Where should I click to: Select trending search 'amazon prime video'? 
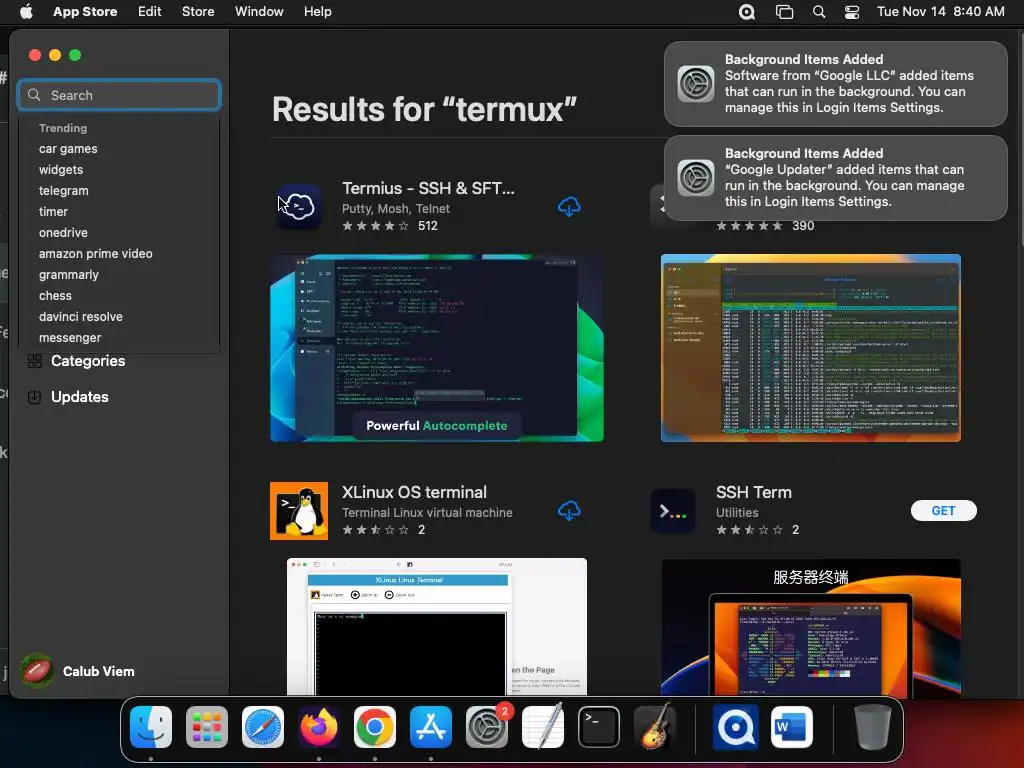(x=95, y=253)
